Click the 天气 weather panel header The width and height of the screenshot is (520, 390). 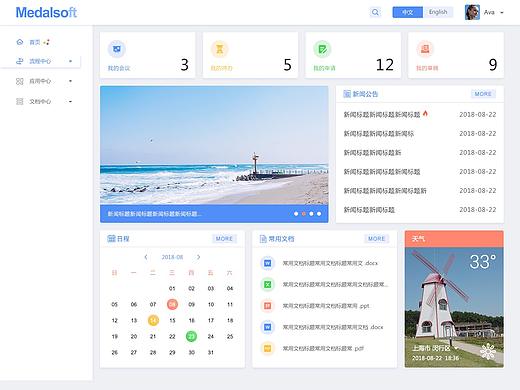454,239
